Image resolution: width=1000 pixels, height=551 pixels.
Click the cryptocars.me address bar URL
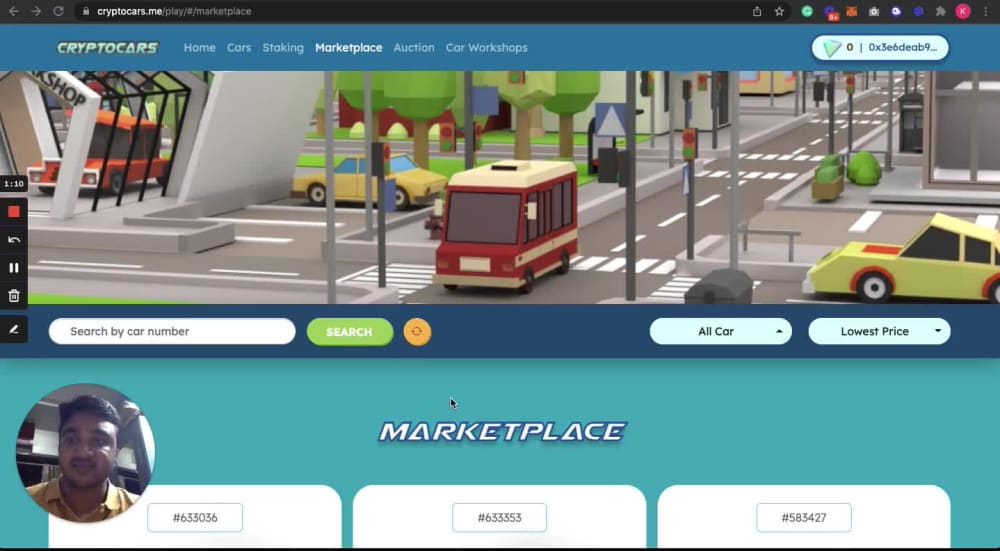(x=174, y=11)
